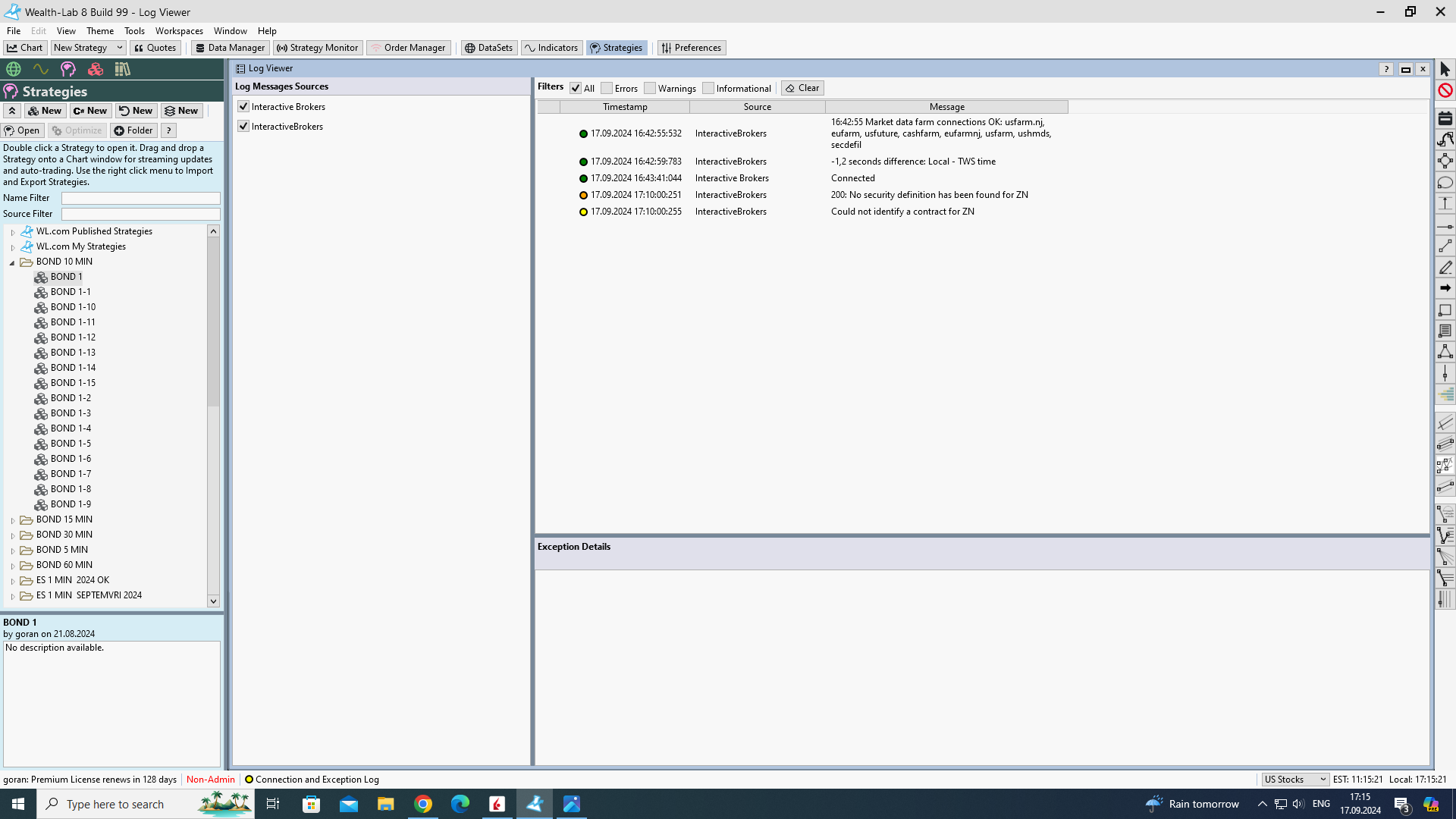Screen dimensions: 1456x819
Task: Enable the Errors filter checkbox
Action: pyautogui.click(x=607, y=89)
